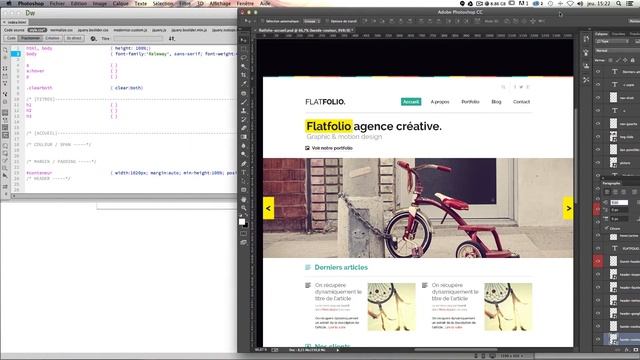Open the Affichage menu
The image size is (640, 360).
(220, 3)
